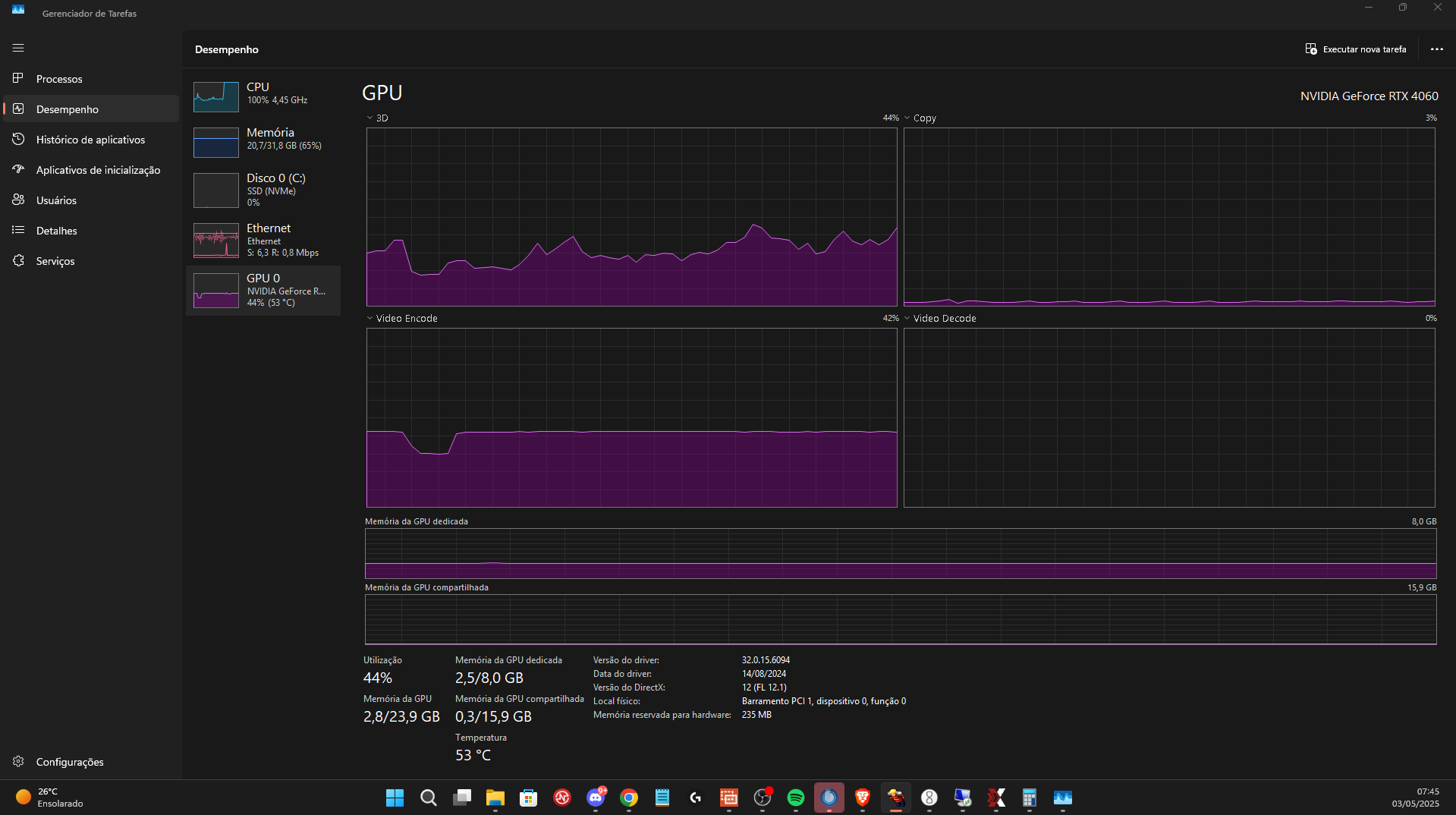Toggle the hamburger navigation menu

click(18, 48)
